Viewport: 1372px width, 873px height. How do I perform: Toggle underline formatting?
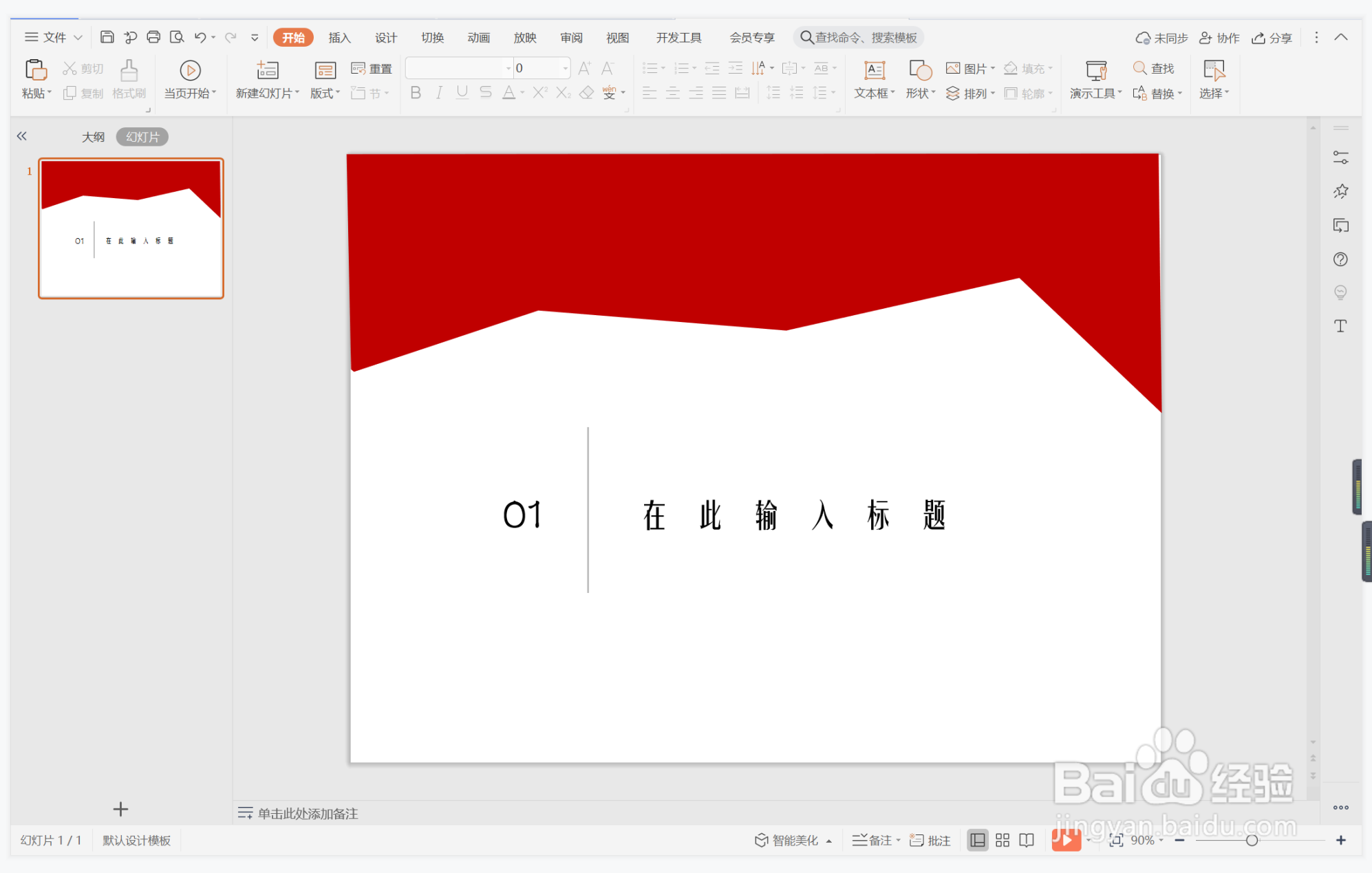pos(462,92)
